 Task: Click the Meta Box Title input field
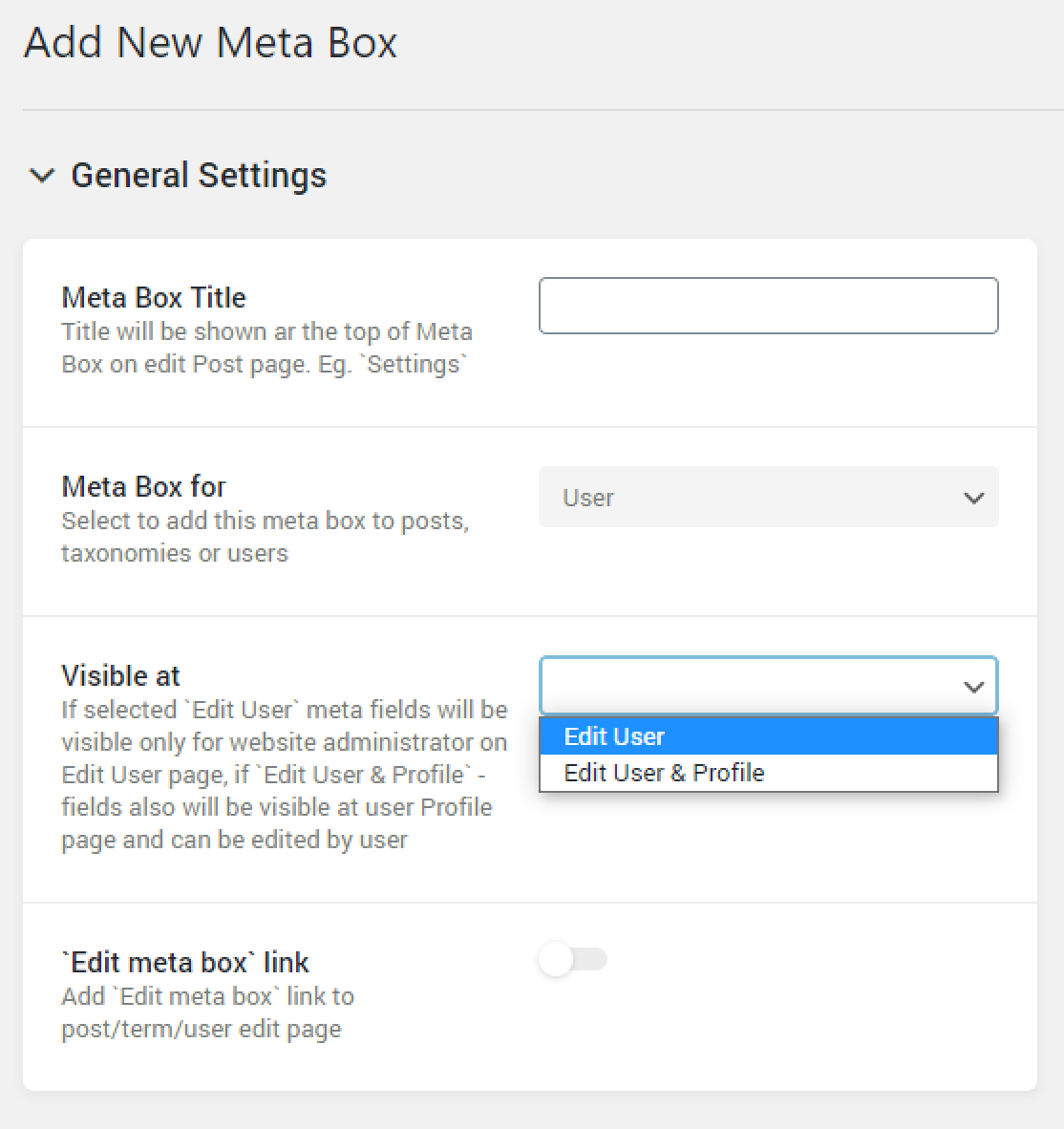(768, 306)
